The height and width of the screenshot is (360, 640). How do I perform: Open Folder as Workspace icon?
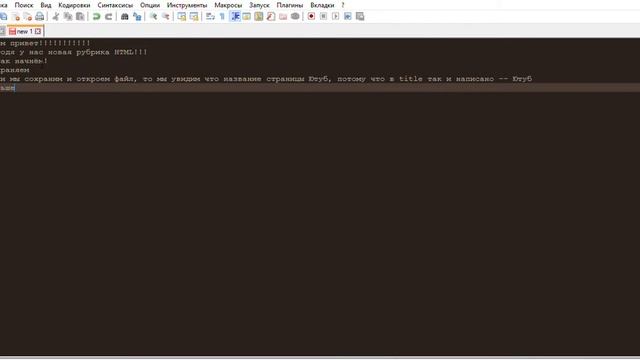[x=283, y=16]
